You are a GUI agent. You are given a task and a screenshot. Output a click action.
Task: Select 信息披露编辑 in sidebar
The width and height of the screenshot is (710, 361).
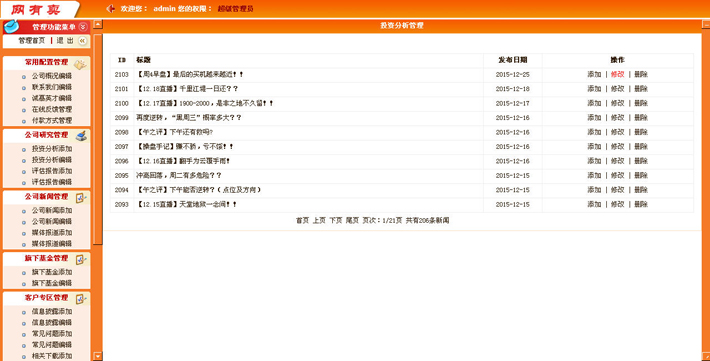[52, 322]
